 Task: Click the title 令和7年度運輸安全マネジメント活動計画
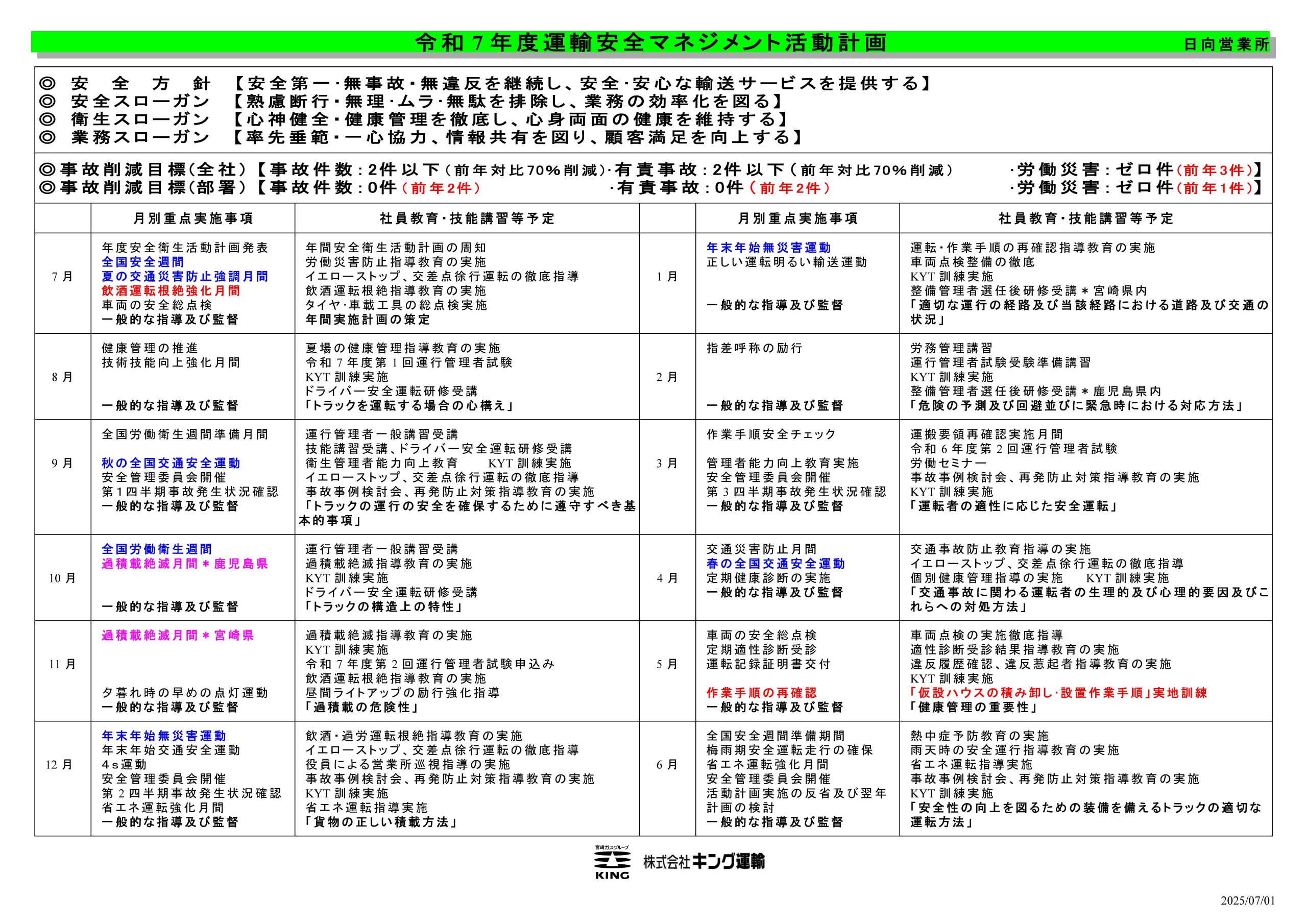click(651, 43)
